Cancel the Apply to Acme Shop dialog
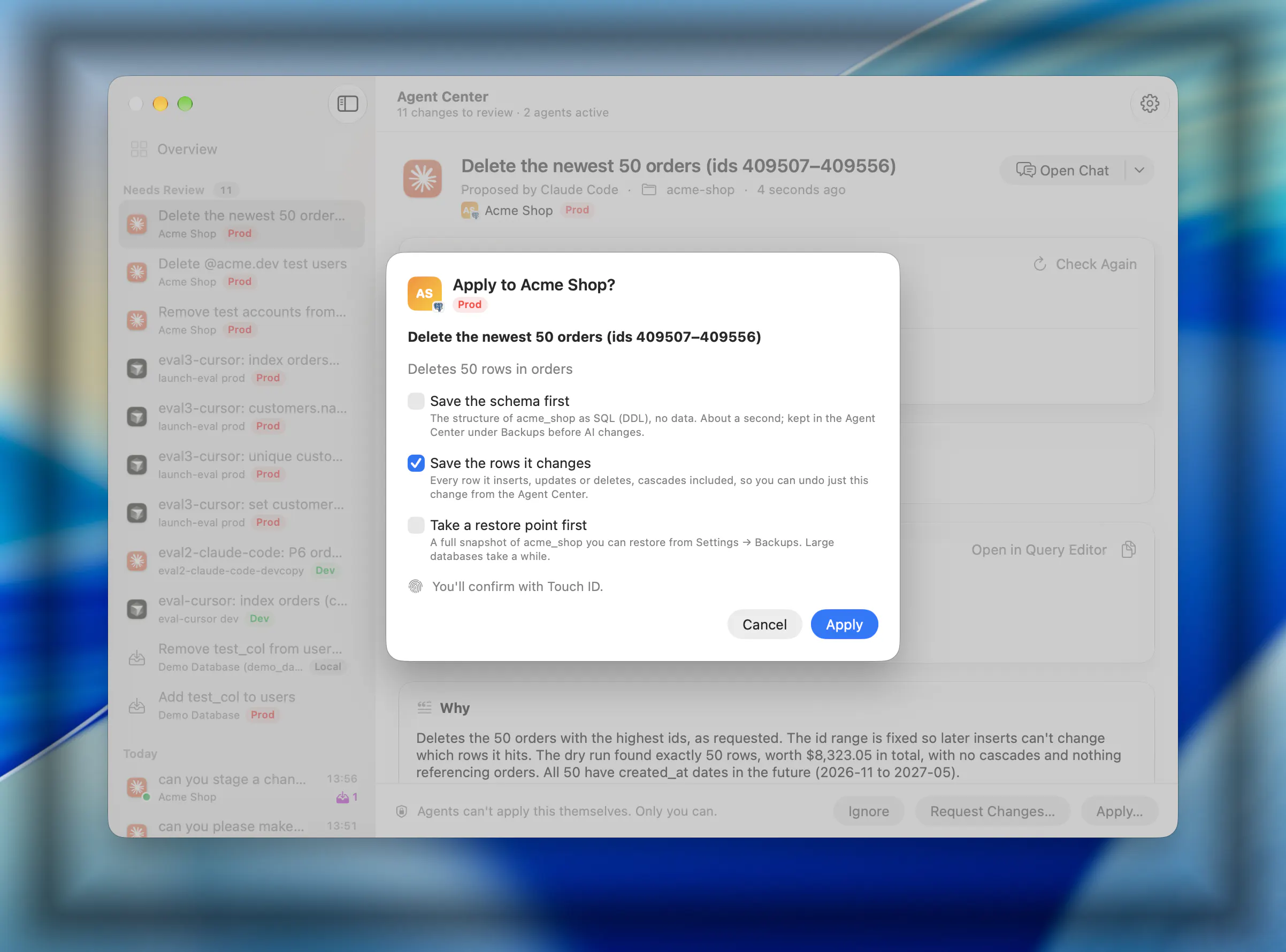The width and height of the screenshot is (1286, 952). [x=764, y=625]
